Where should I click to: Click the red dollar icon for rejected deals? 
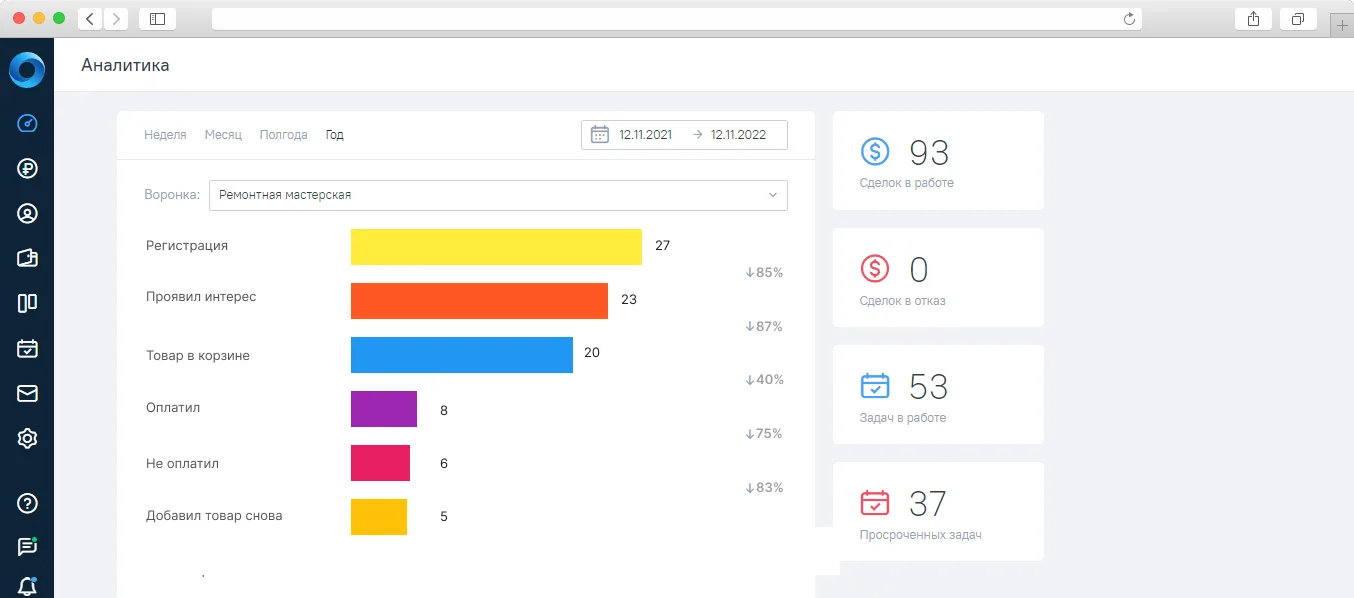click(x=875, y=269)
